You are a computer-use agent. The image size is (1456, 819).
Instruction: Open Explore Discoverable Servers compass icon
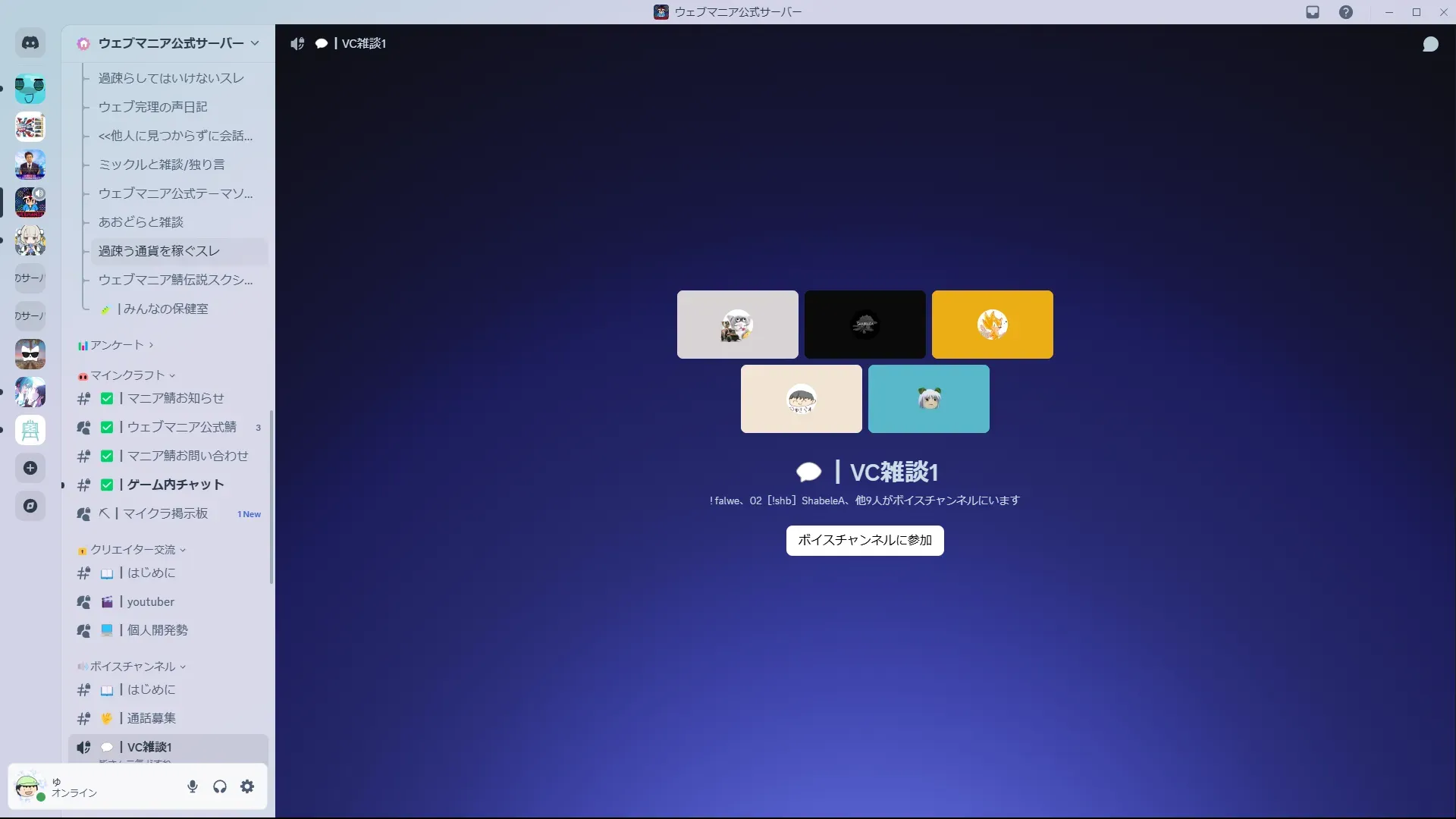[30, 506]
